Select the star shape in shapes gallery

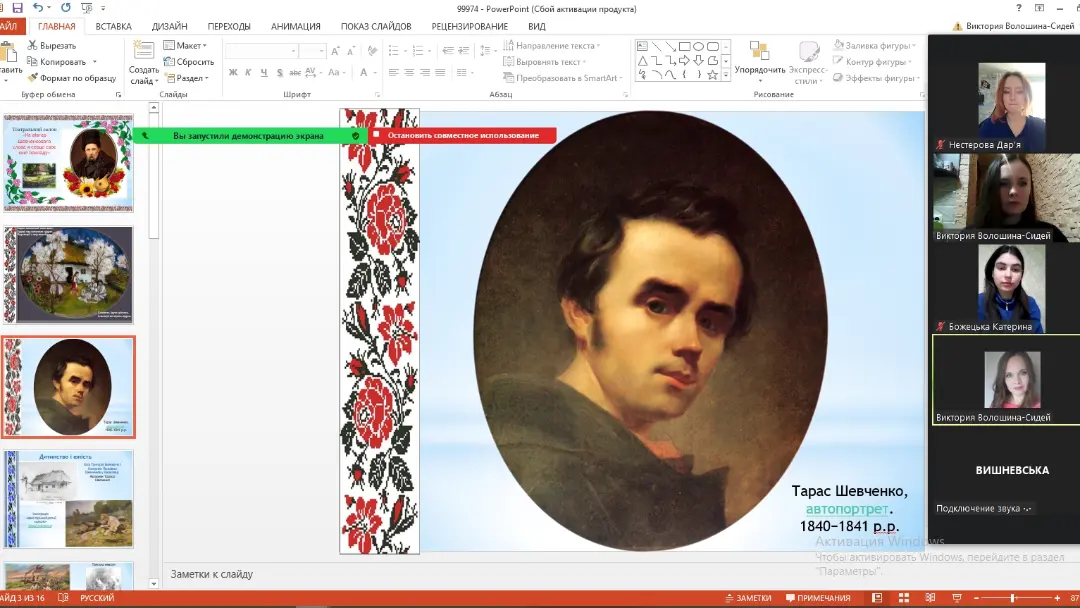[x=712, y=75]
